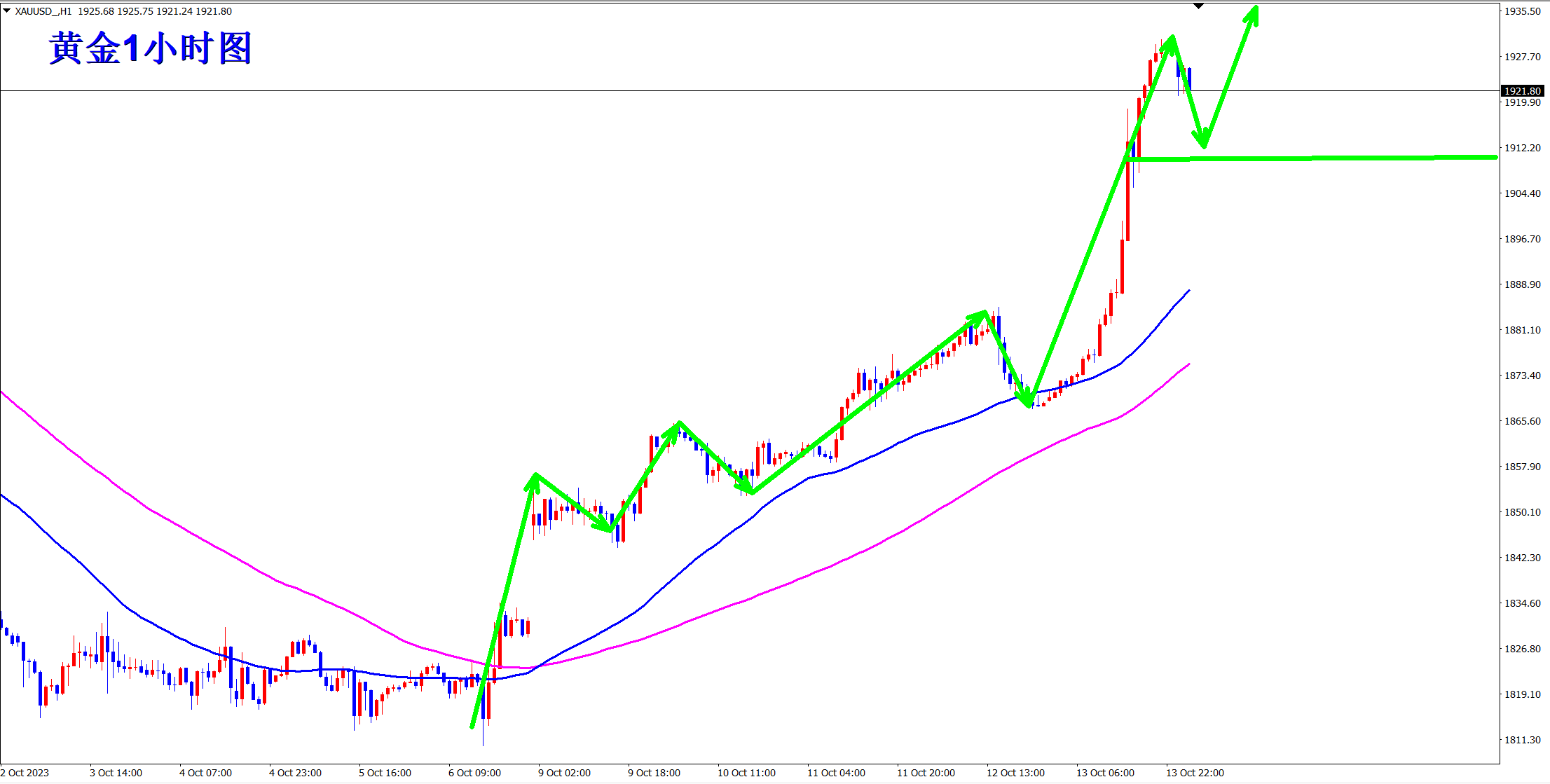Image resolution: width=1550 pixels, height=784 pixels.
Task: Click the 2 Oct 2023 date label
Action: click(x=25, y=773)
